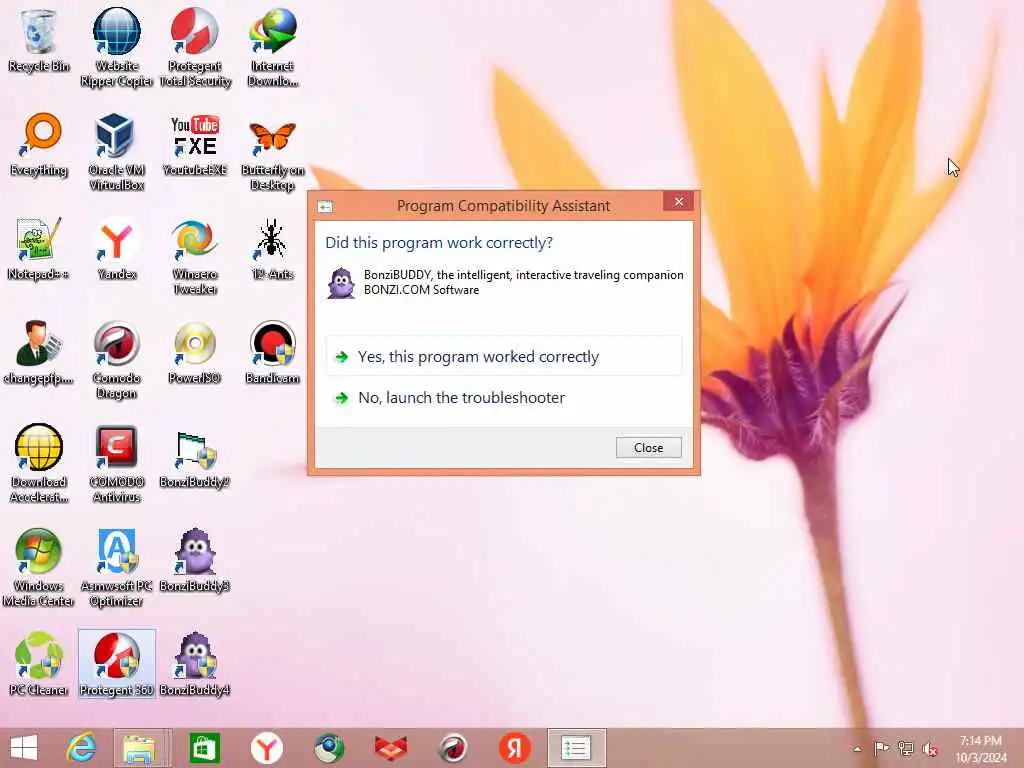Choose No, launch the troubleshooter

504,398
